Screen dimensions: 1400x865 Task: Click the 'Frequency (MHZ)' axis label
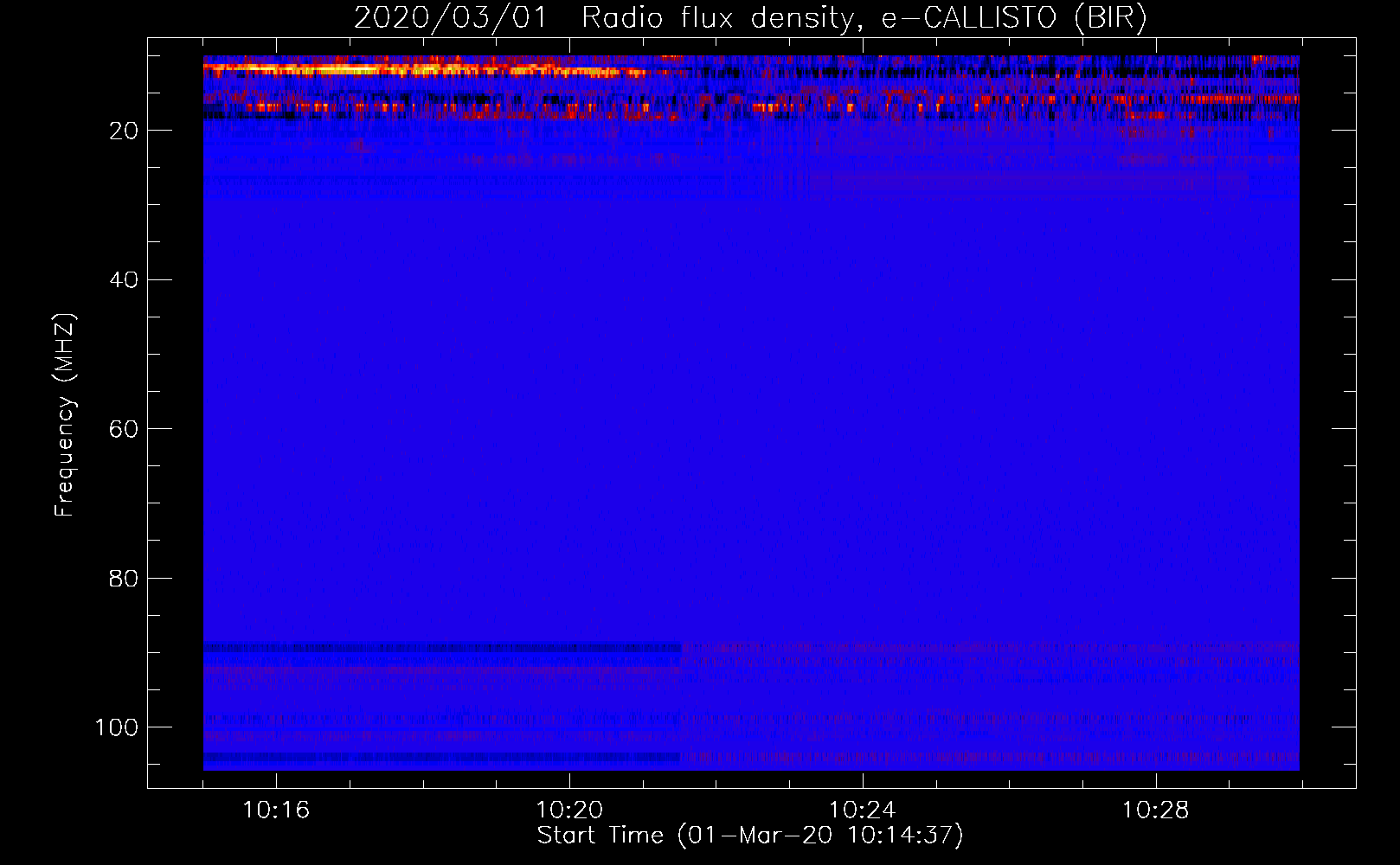pos(65,415)
